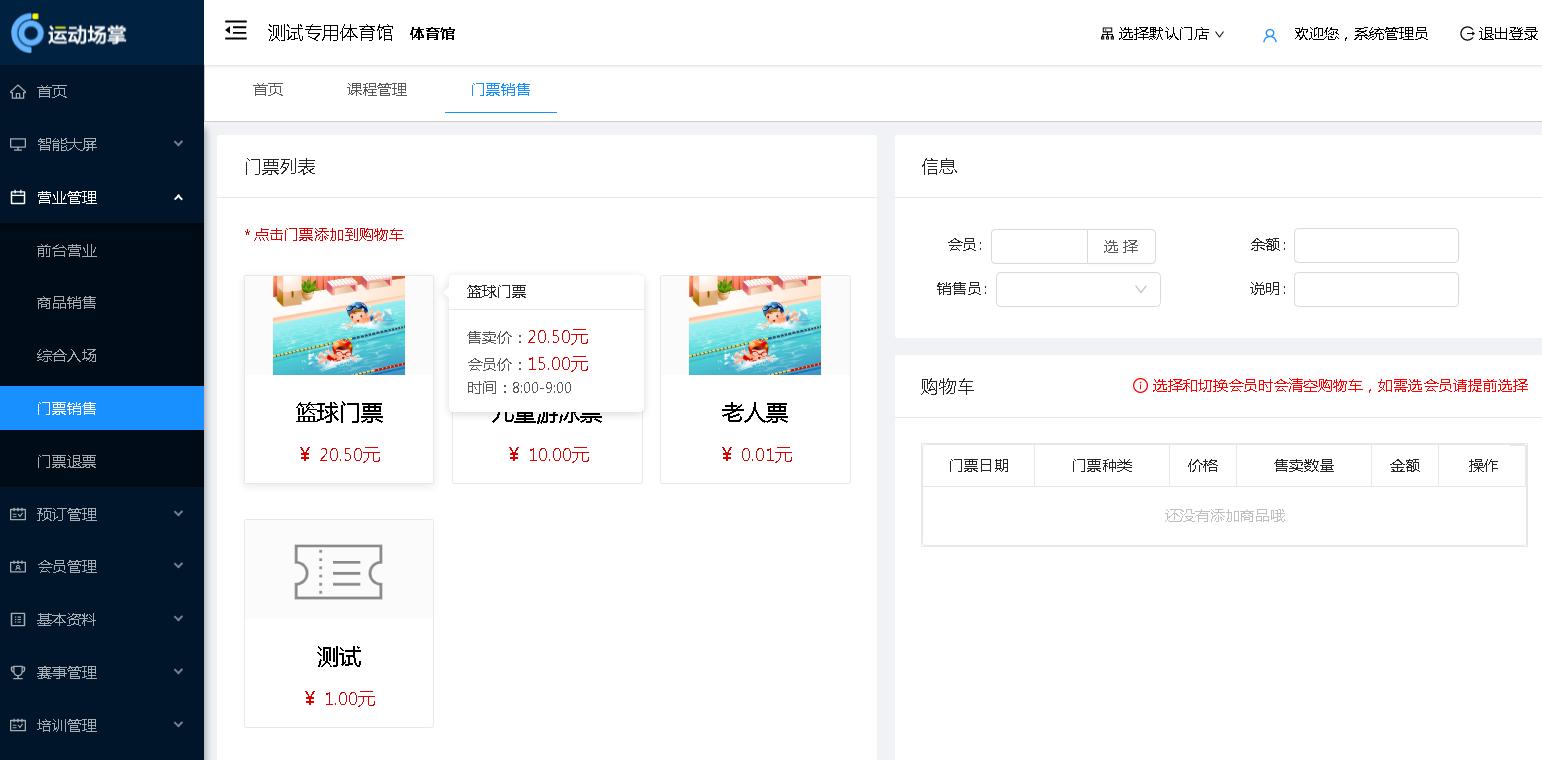The height and width of the screenshot is (760, 1542).
Task: Click the user icon beside 欢迎您
Action: point(1270,34)
